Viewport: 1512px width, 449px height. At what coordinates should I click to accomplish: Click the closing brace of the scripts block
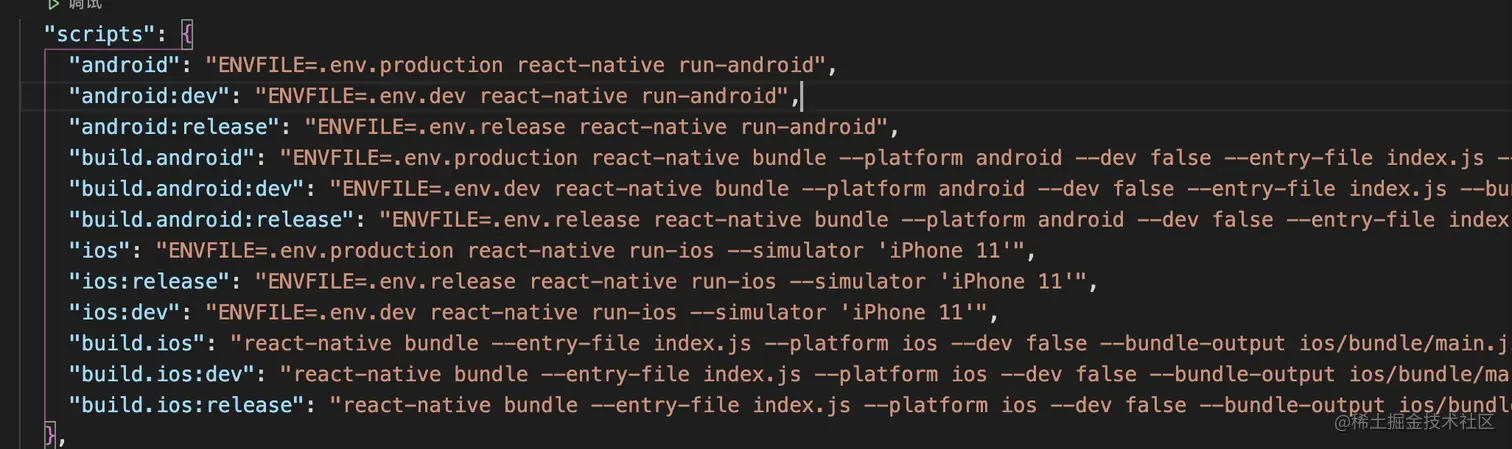(x=50, y=436)
